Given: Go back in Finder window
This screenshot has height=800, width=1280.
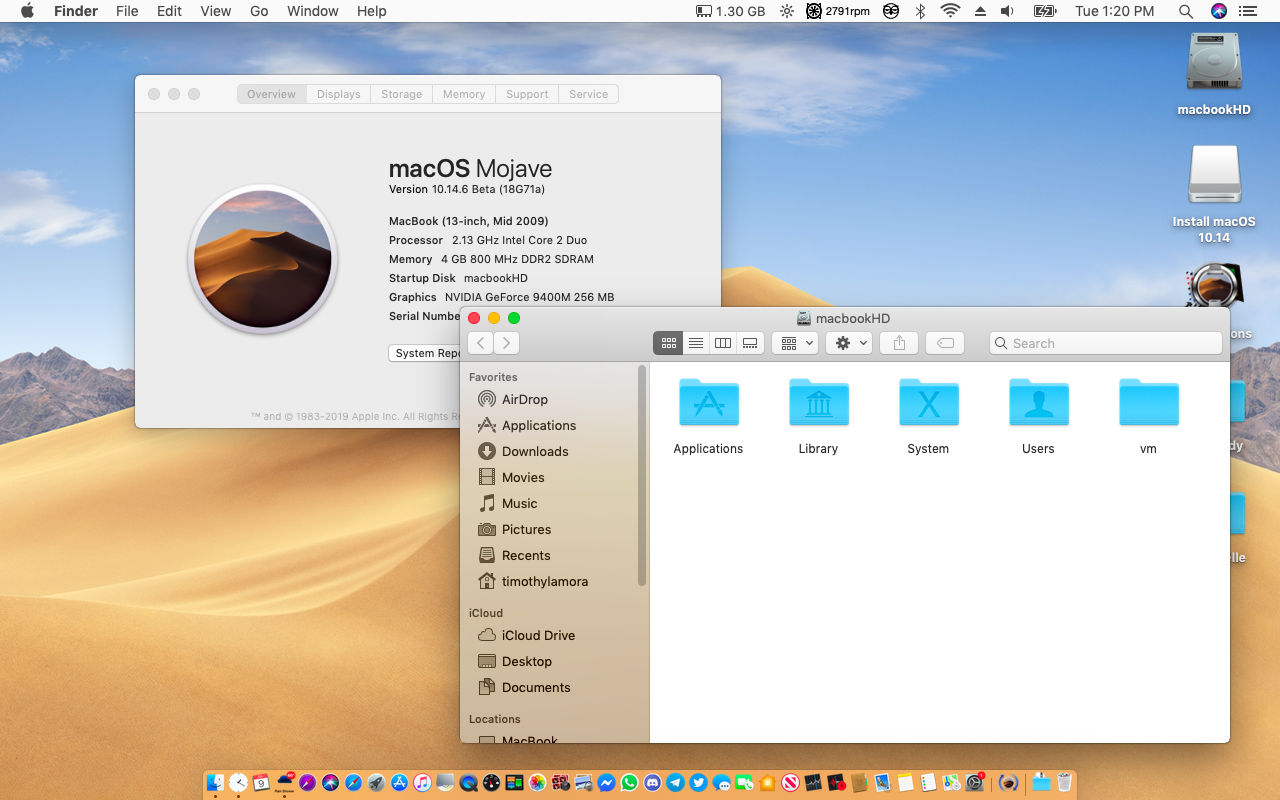Looking at the screenshot, I should (x=481, y=343).
